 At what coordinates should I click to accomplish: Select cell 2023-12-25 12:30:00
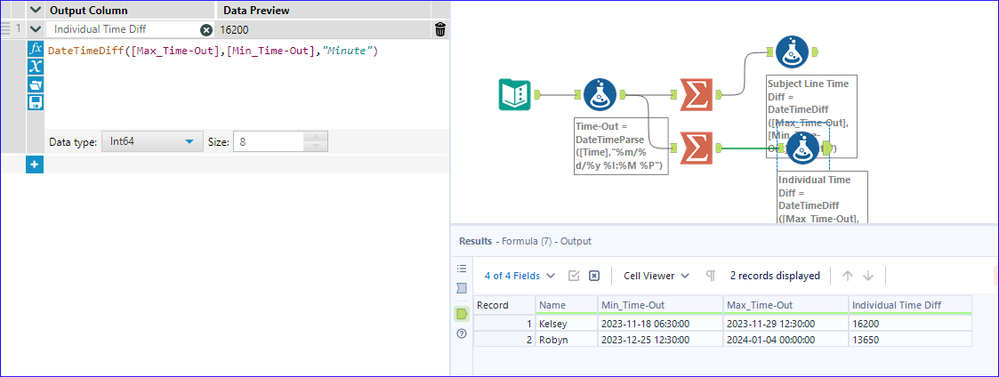[x=659, y=339]
